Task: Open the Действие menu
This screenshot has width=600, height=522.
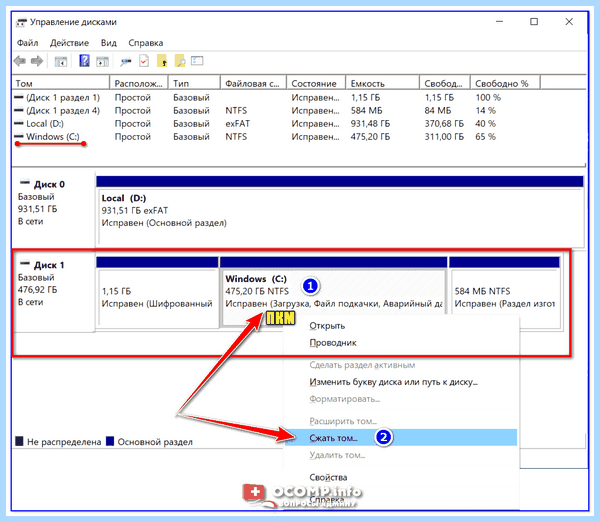Action: [x=69, y=43]
